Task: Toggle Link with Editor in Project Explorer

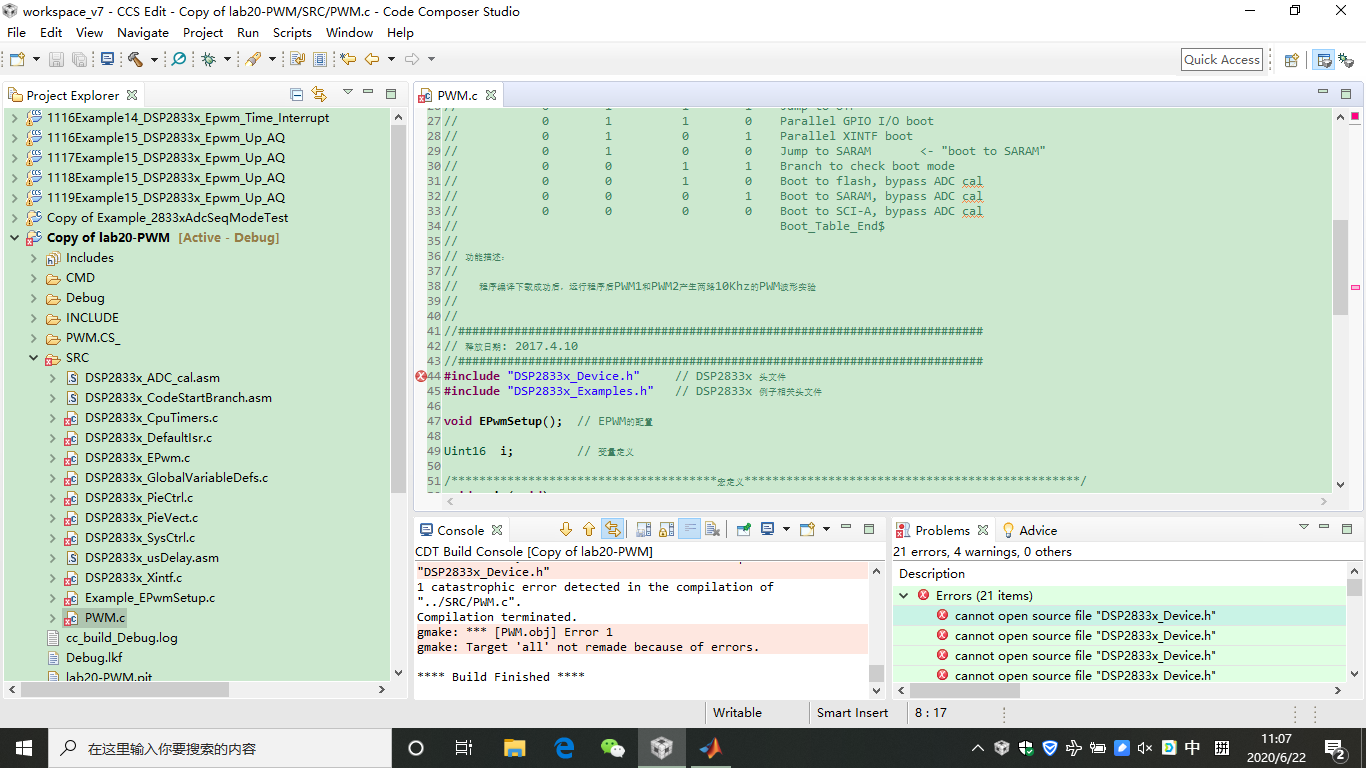Action: click(x=319, y=95)
